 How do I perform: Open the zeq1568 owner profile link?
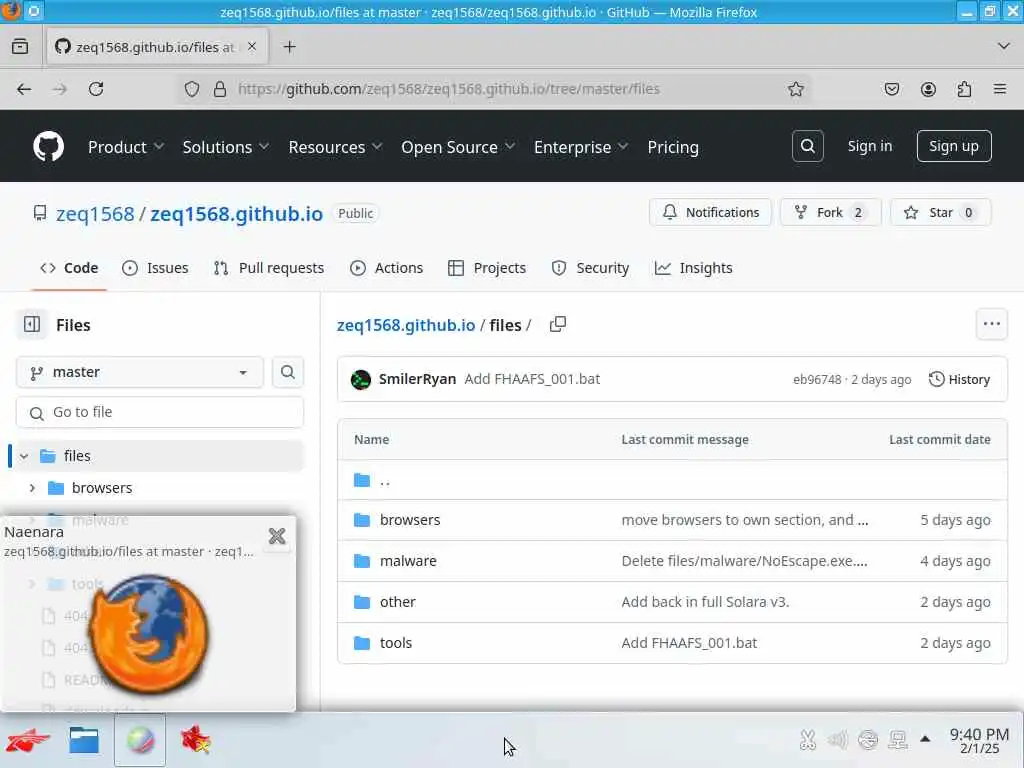pyautogui.click(x=95, y=214)
